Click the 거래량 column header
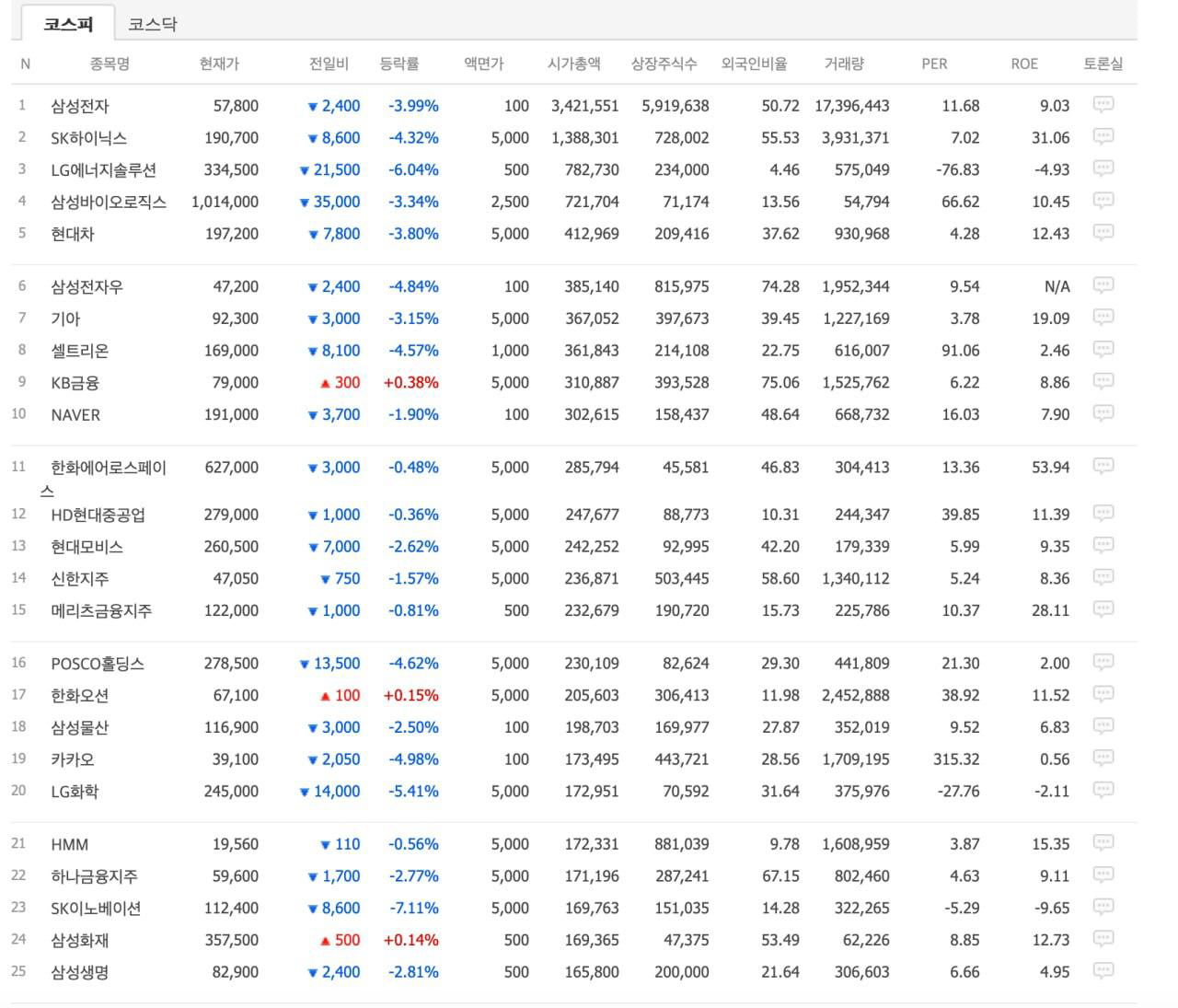The image size is (1178, 1008). 844,64
